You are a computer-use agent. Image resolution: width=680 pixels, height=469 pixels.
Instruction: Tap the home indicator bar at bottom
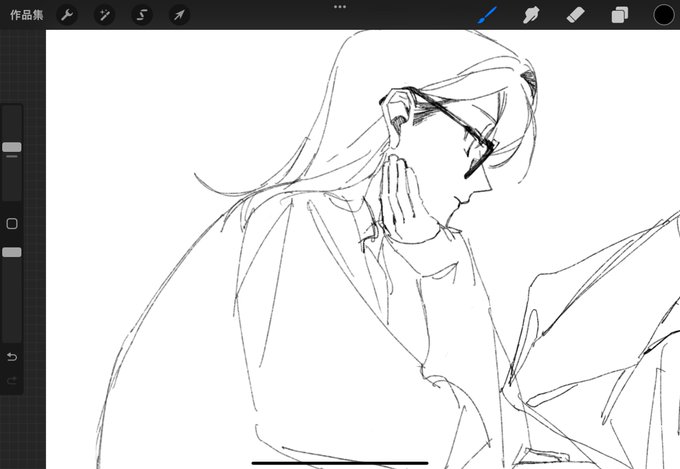(x=340, y=463)
